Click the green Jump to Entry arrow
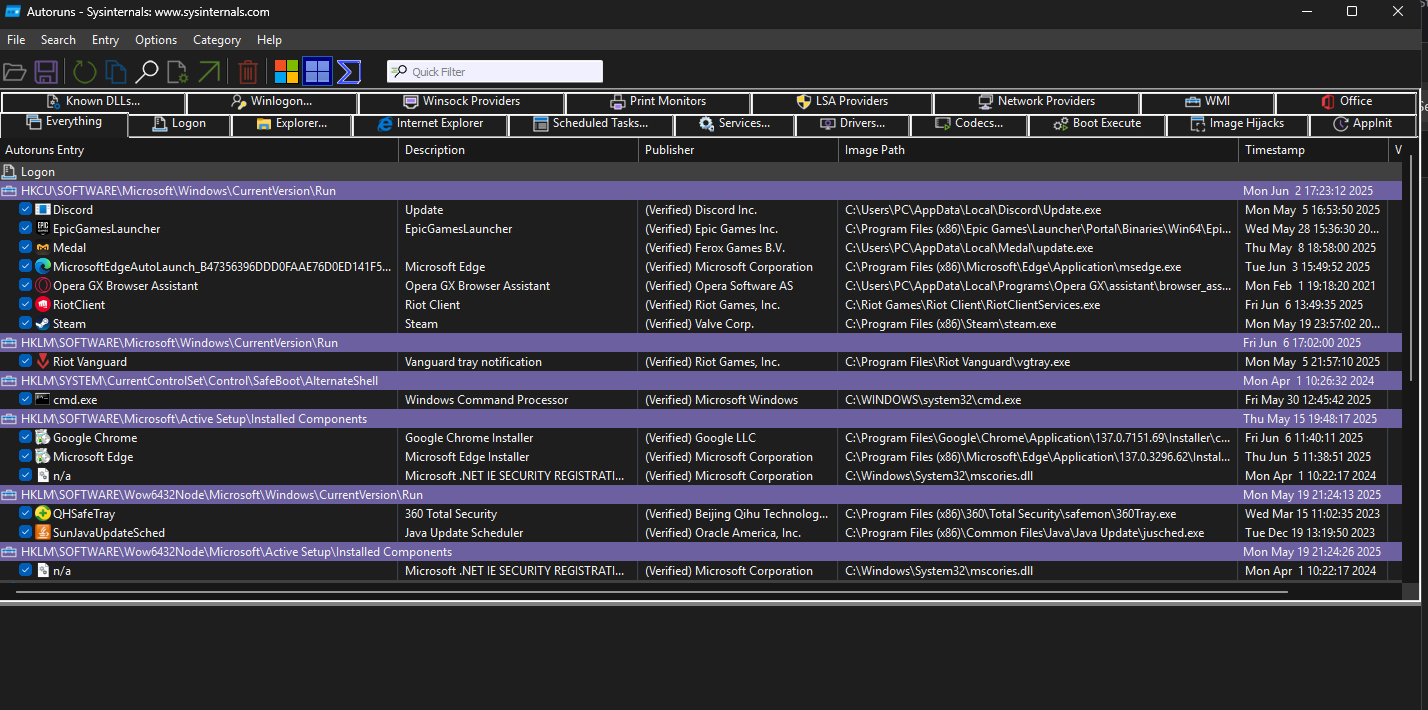Viewport: 1428px width, 710px height. (209, 71)
